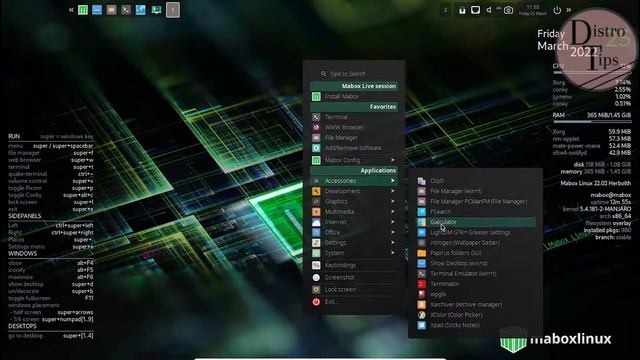Open the power menu icon on the panel

(557, 10)
